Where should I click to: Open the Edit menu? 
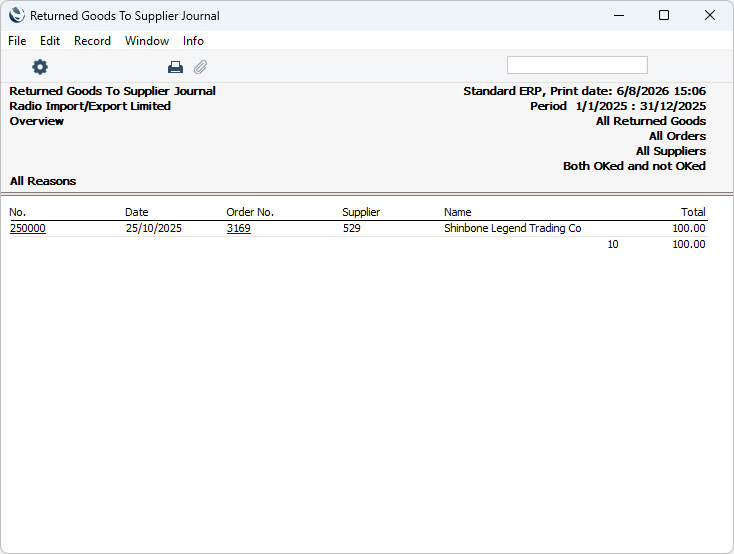[x=50, y=41]
